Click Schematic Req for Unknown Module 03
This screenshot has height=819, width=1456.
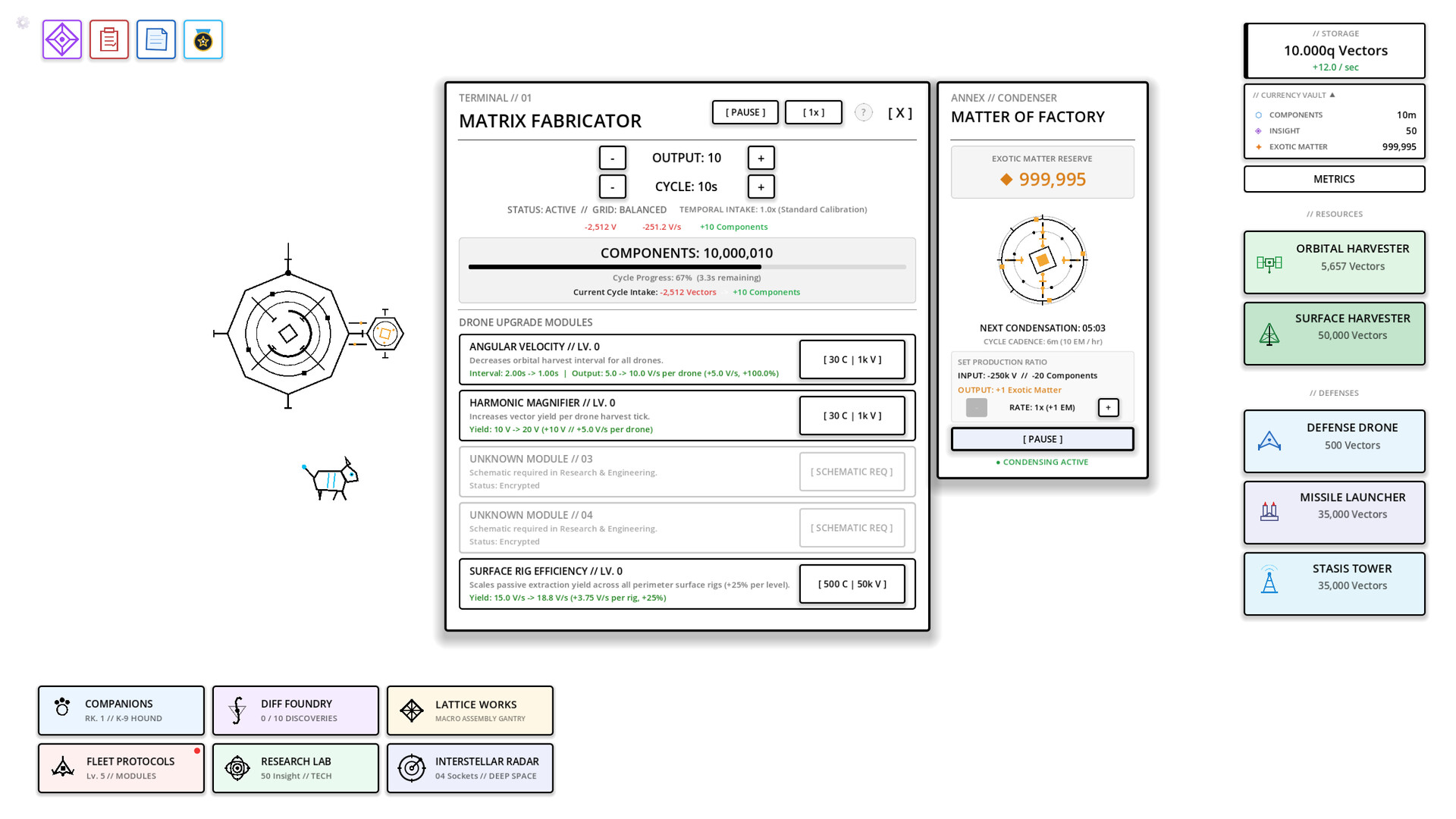coord(852,472)
